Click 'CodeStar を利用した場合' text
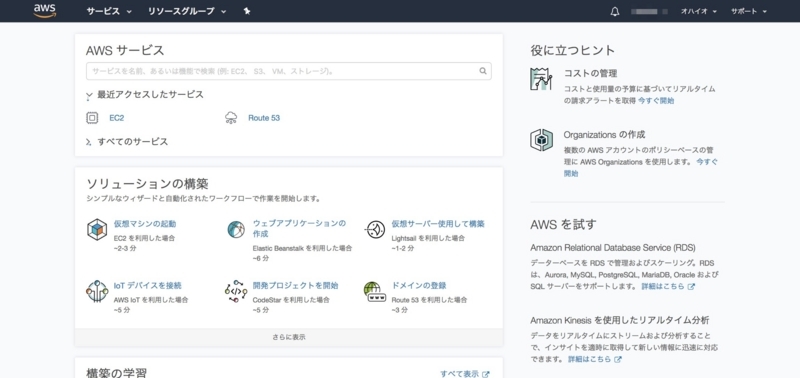The width and height of the screenshot is (800, 378). click(291, 300)
